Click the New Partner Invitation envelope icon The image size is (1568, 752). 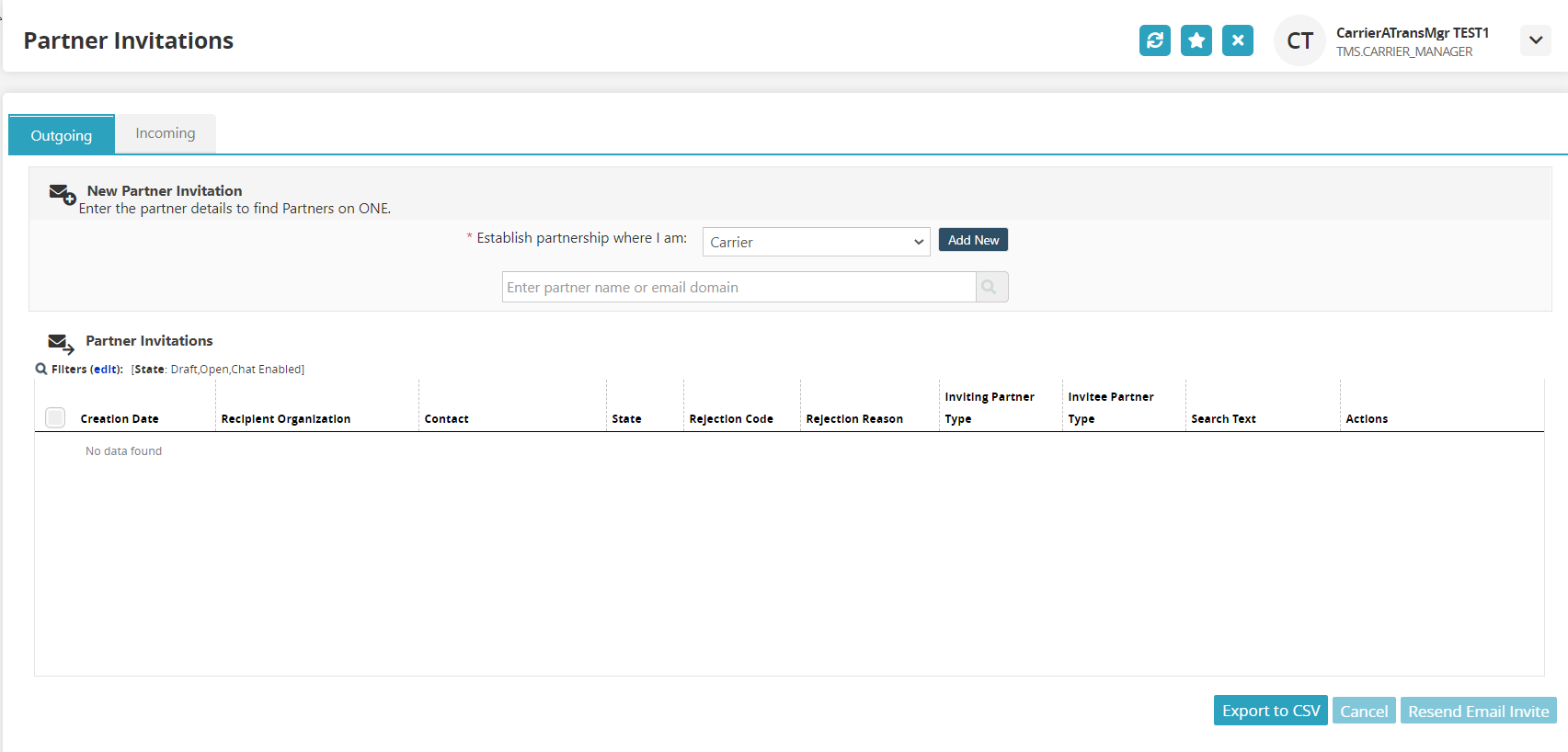pyautogui.click(x=62, y=194)
